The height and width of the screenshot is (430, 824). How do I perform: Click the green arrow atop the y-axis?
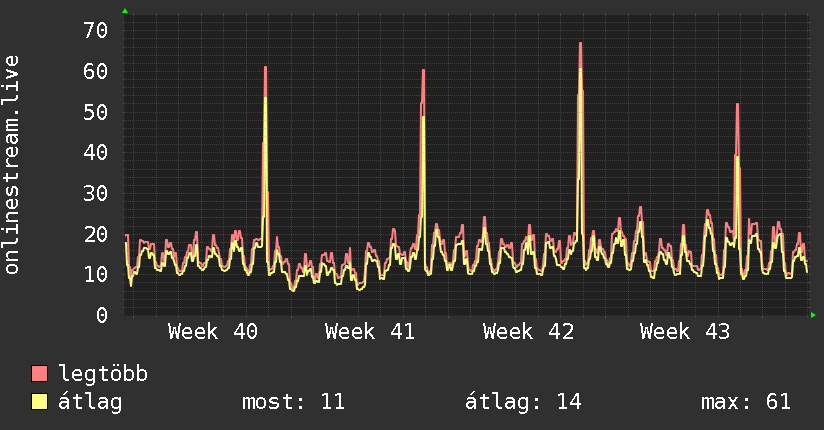125,11
